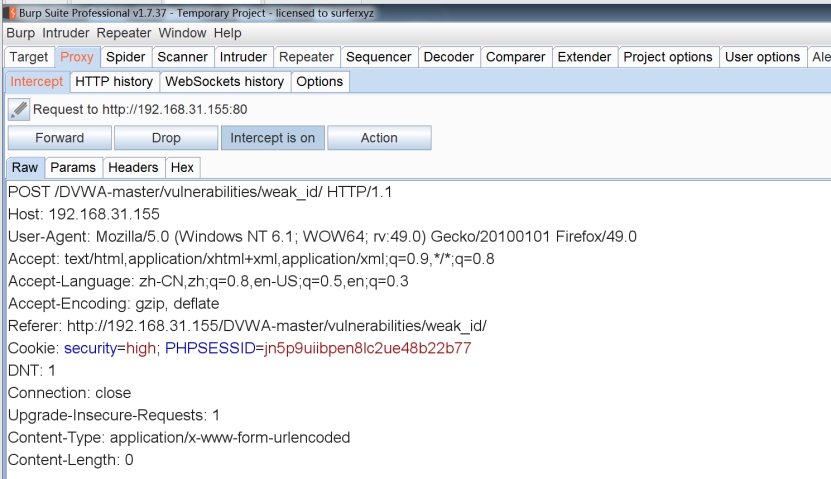This screenshot has height=479, width=831.
Task: Click the Accept-Language header line
Action: pos(208,281)
